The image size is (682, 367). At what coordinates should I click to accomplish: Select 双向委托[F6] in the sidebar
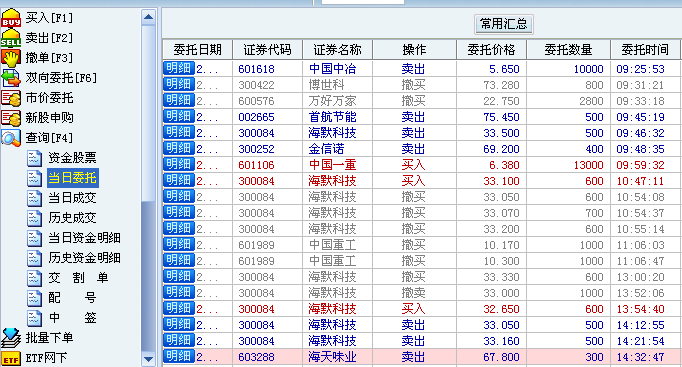tap(61, 78)
